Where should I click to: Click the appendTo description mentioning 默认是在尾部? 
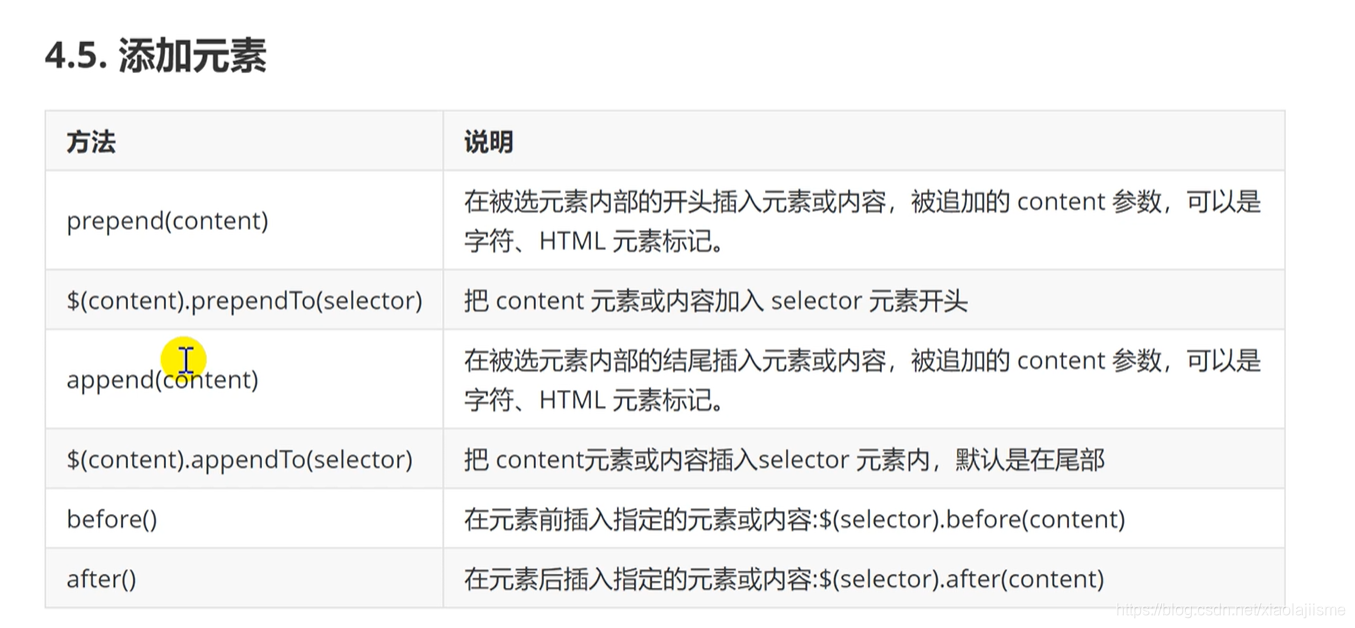[784, 460]
